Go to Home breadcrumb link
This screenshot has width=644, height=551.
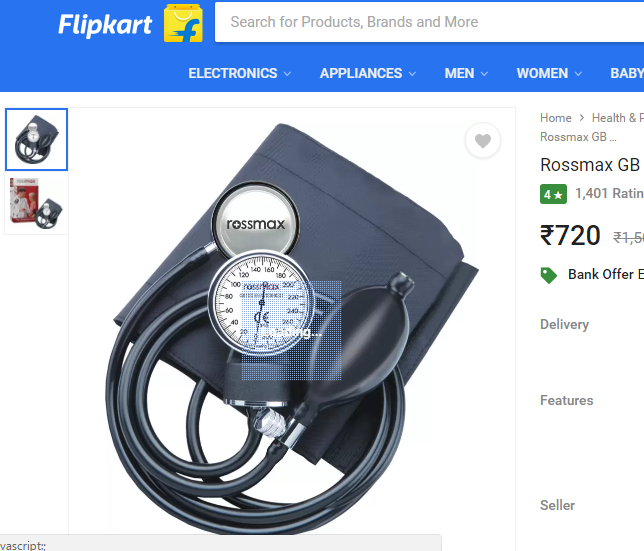click(x=556, y=118)
